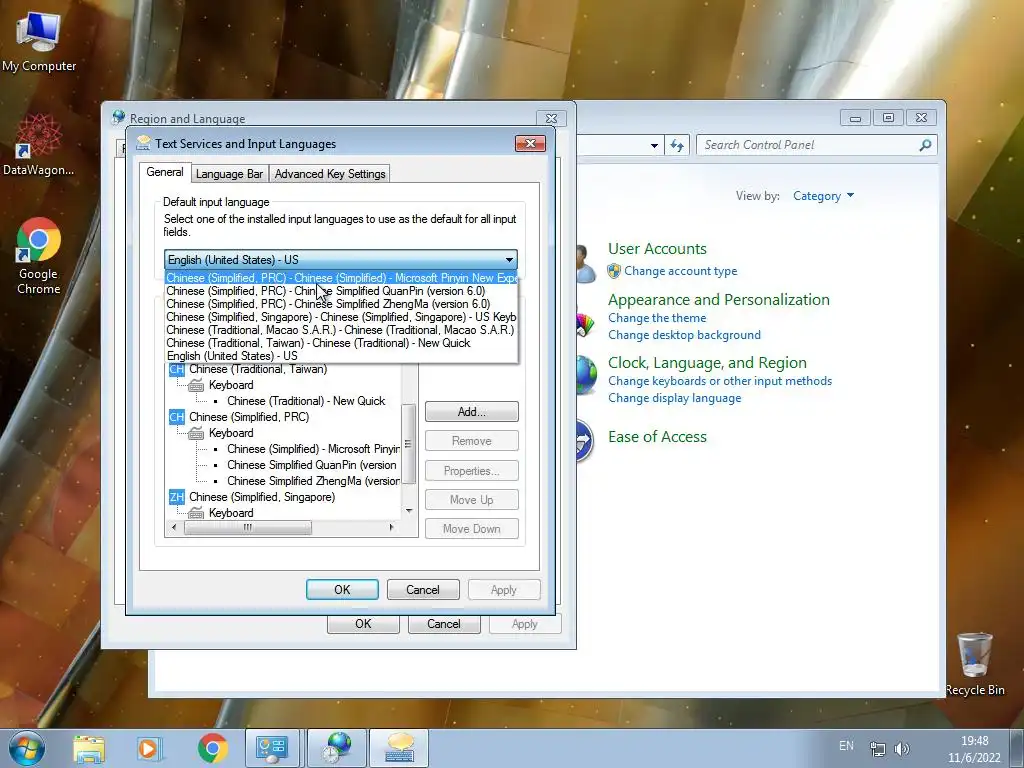The height and width of the screenshot is (768, 1024).
Task: Choose Chinese (Traditional, Macao S.A.R.) option
Action: click(x=341, y=330)
